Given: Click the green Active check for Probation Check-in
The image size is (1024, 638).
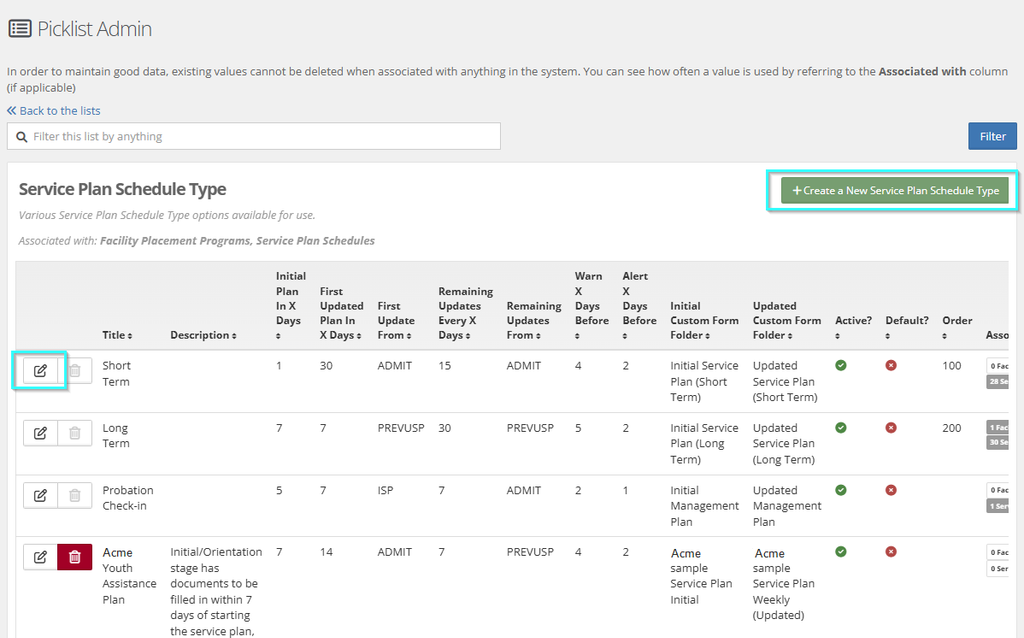Looking at the screenshot, I should (841, 490).
